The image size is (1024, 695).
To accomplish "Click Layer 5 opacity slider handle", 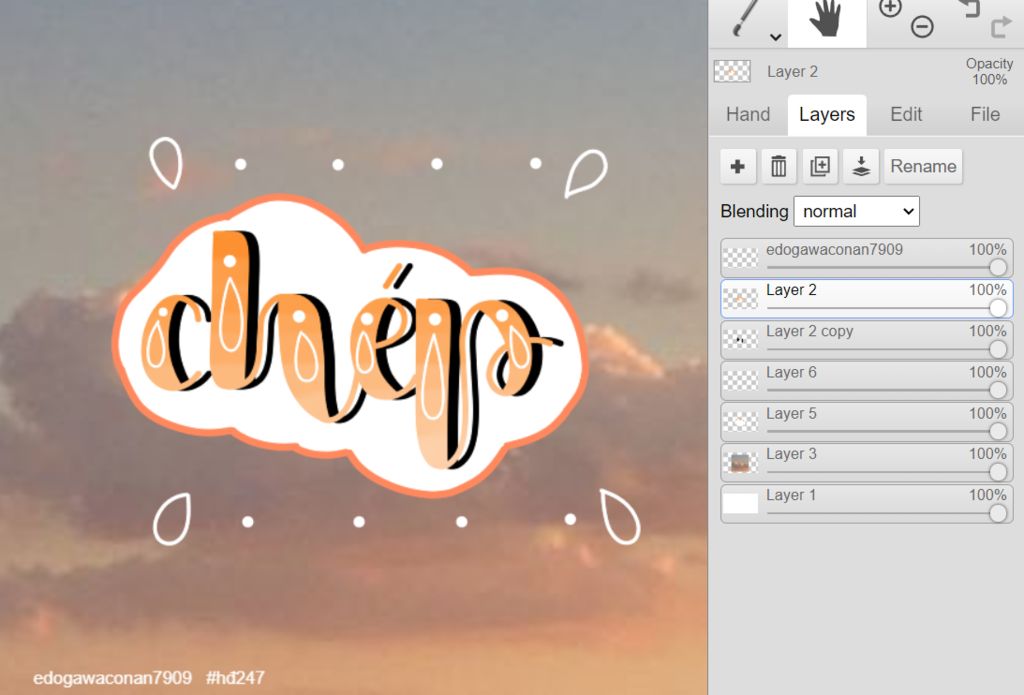I will click(x=997, y=431).
